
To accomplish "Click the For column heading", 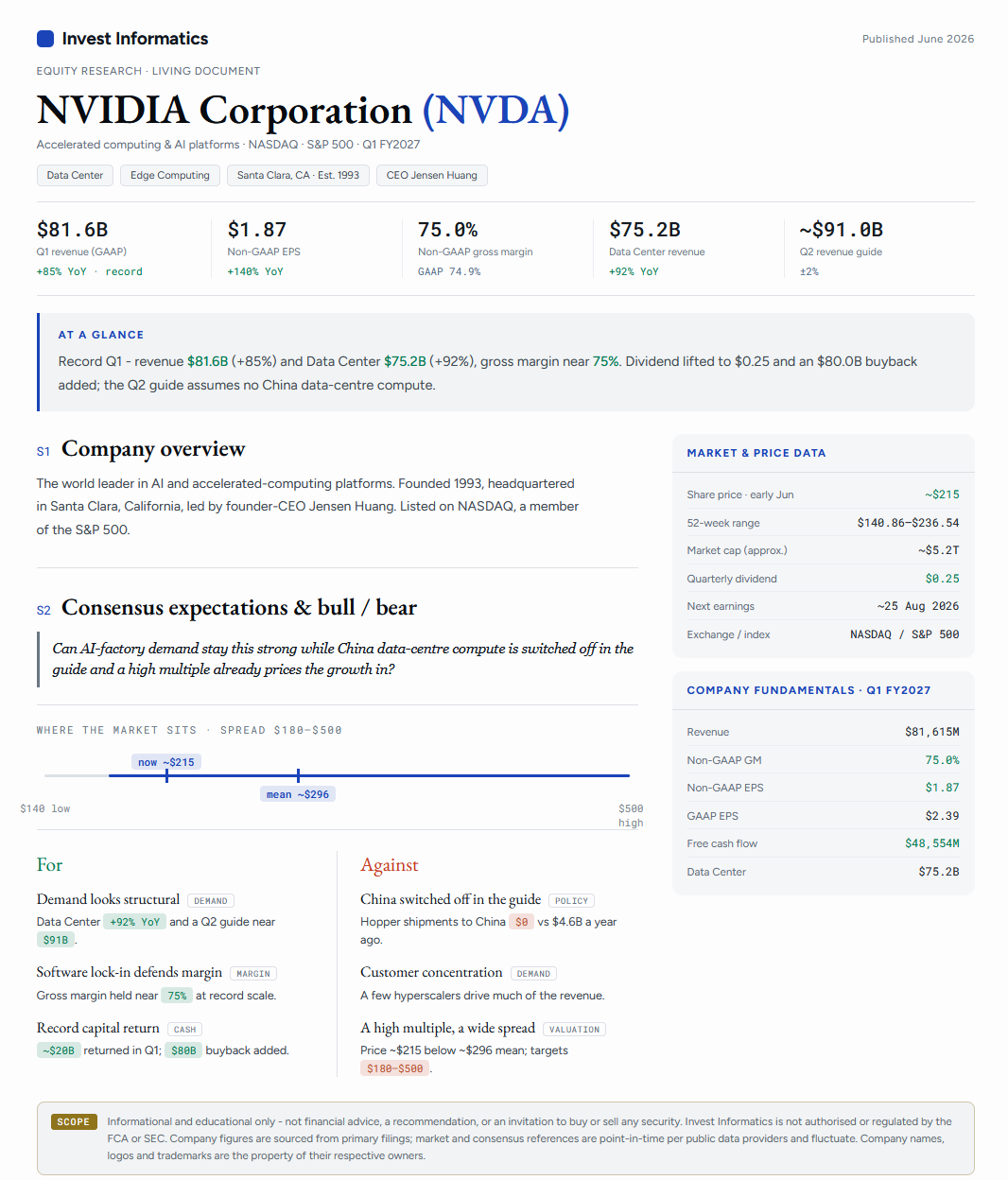I will (49, 865).
